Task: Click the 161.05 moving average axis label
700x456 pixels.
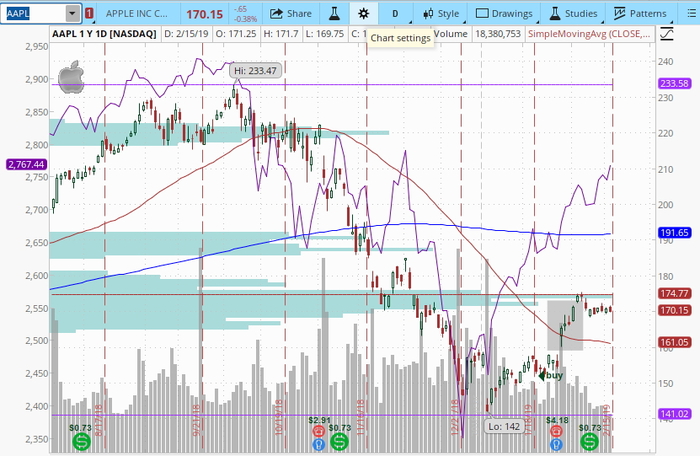Action: [x=674, y=343]
